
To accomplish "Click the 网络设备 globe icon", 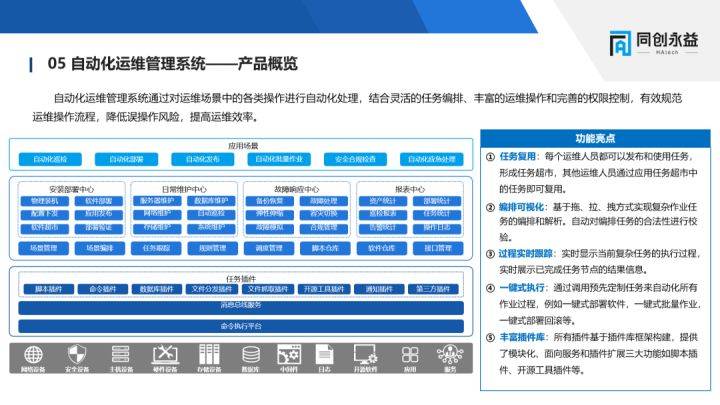I will click(33, 355).
